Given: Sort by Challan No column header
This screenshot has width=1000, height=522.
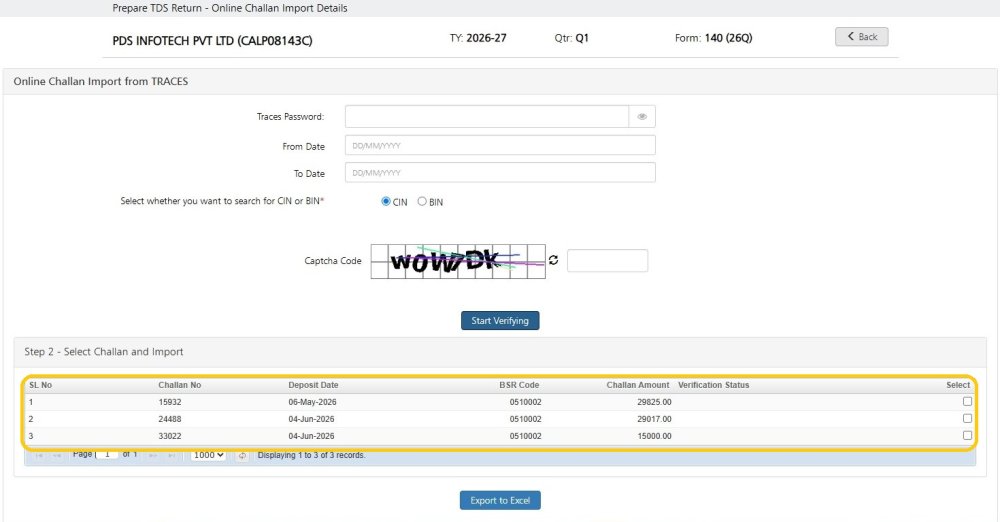Looking at the screenshot, I should [x=180, y=385].
